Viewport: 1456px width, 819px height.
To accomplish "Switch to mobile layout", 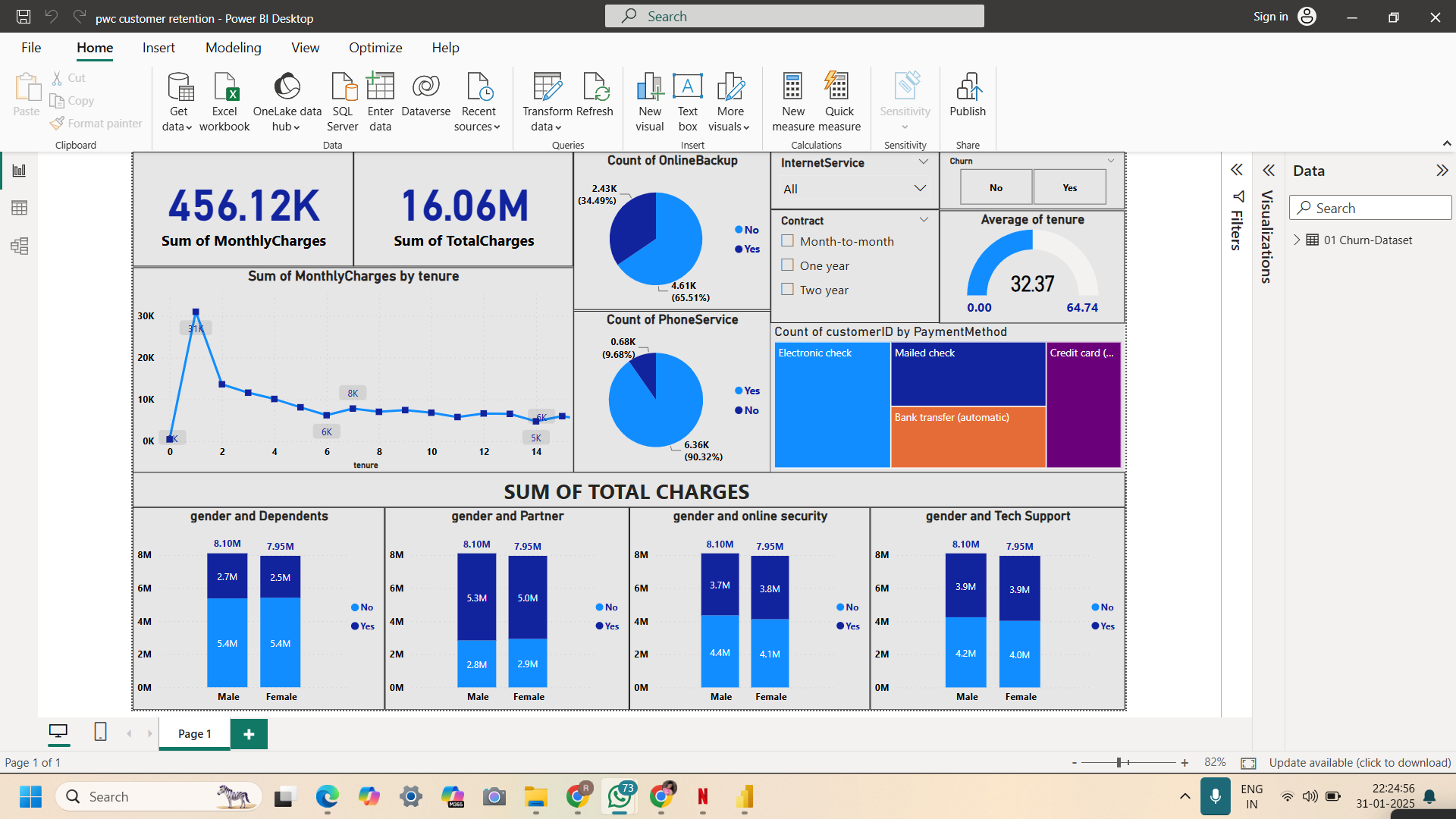I will point(100,732).
